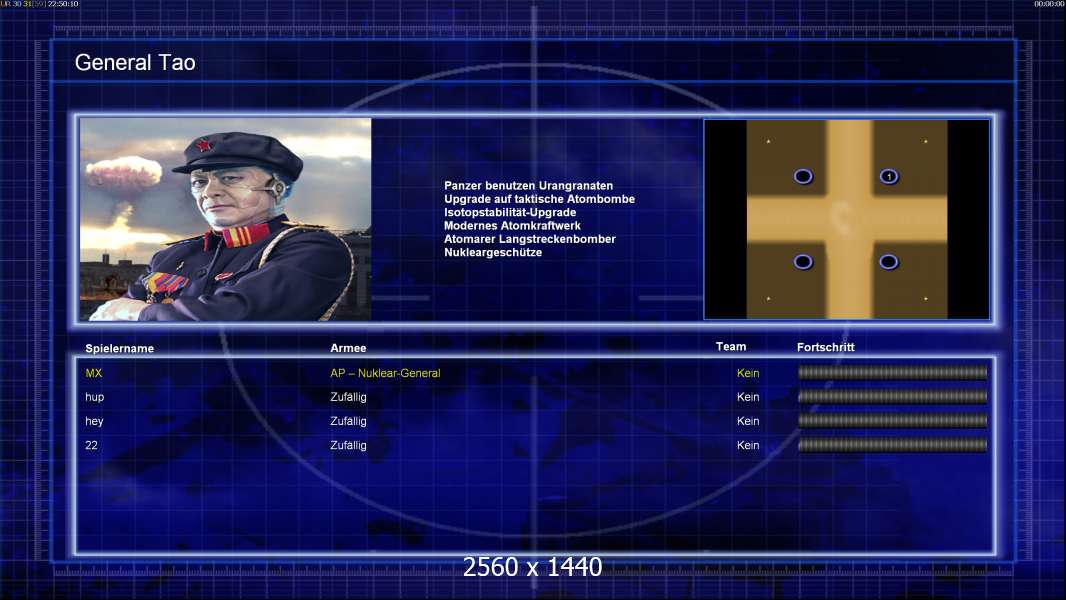Click start position marker numbered 1 on minimap
This screenshot has width=1066, height=600.
coord(889,177)
